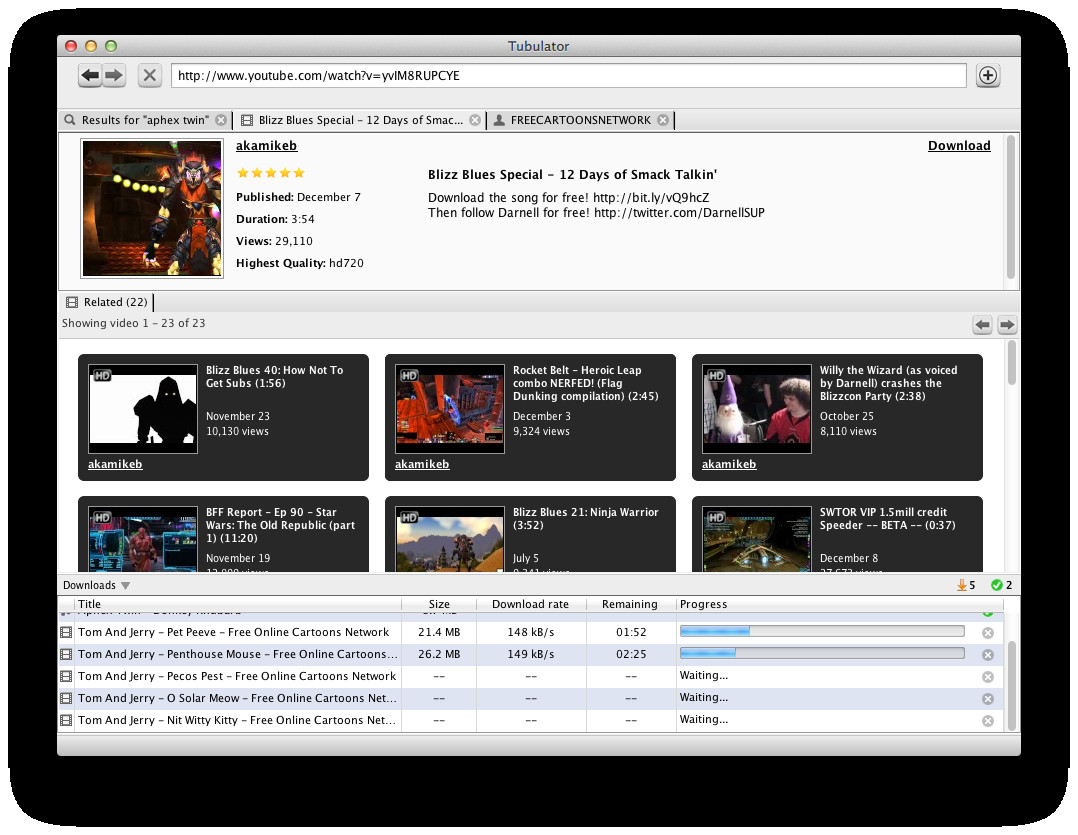The image size is (1078, 835).
Task: Click the plus button beside the URL field
Action: (x=988, y=75)
